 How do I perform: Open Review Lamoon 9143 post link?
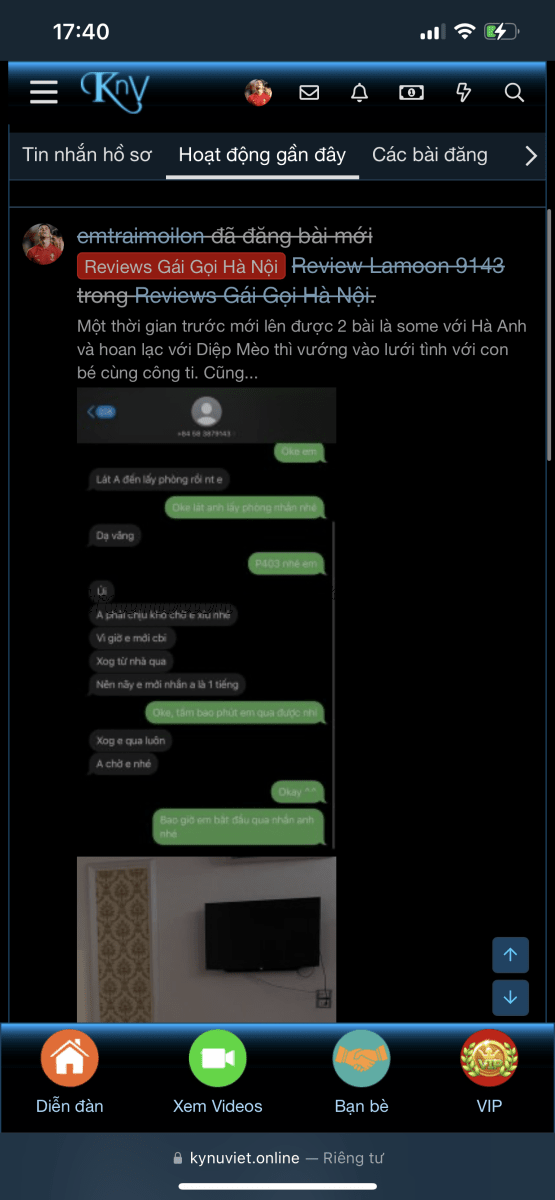(398, 266)
